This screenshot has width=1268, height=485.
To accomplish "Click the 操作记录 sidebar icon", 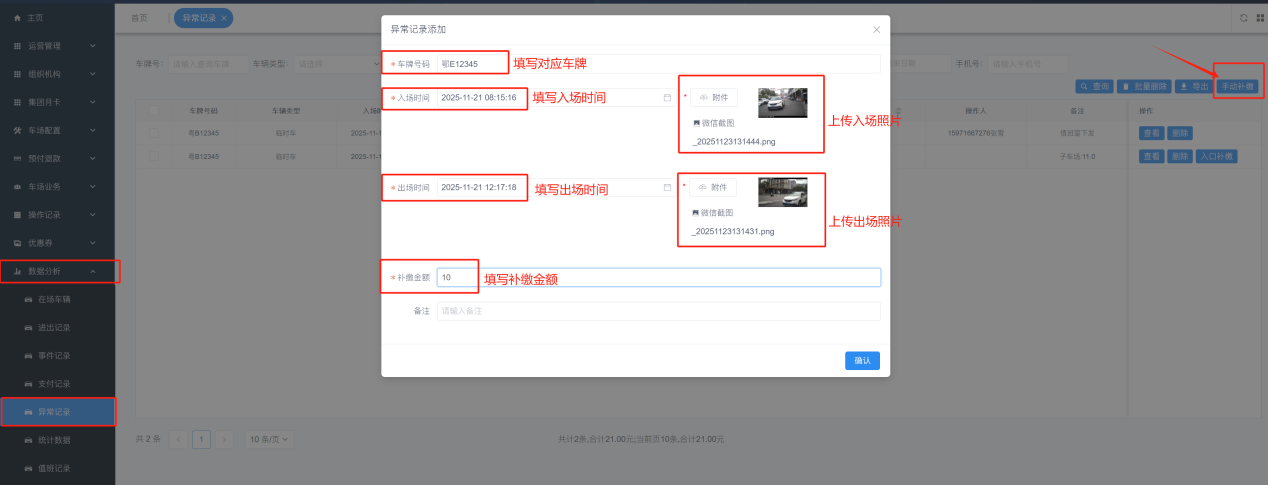I will point(17,215).
